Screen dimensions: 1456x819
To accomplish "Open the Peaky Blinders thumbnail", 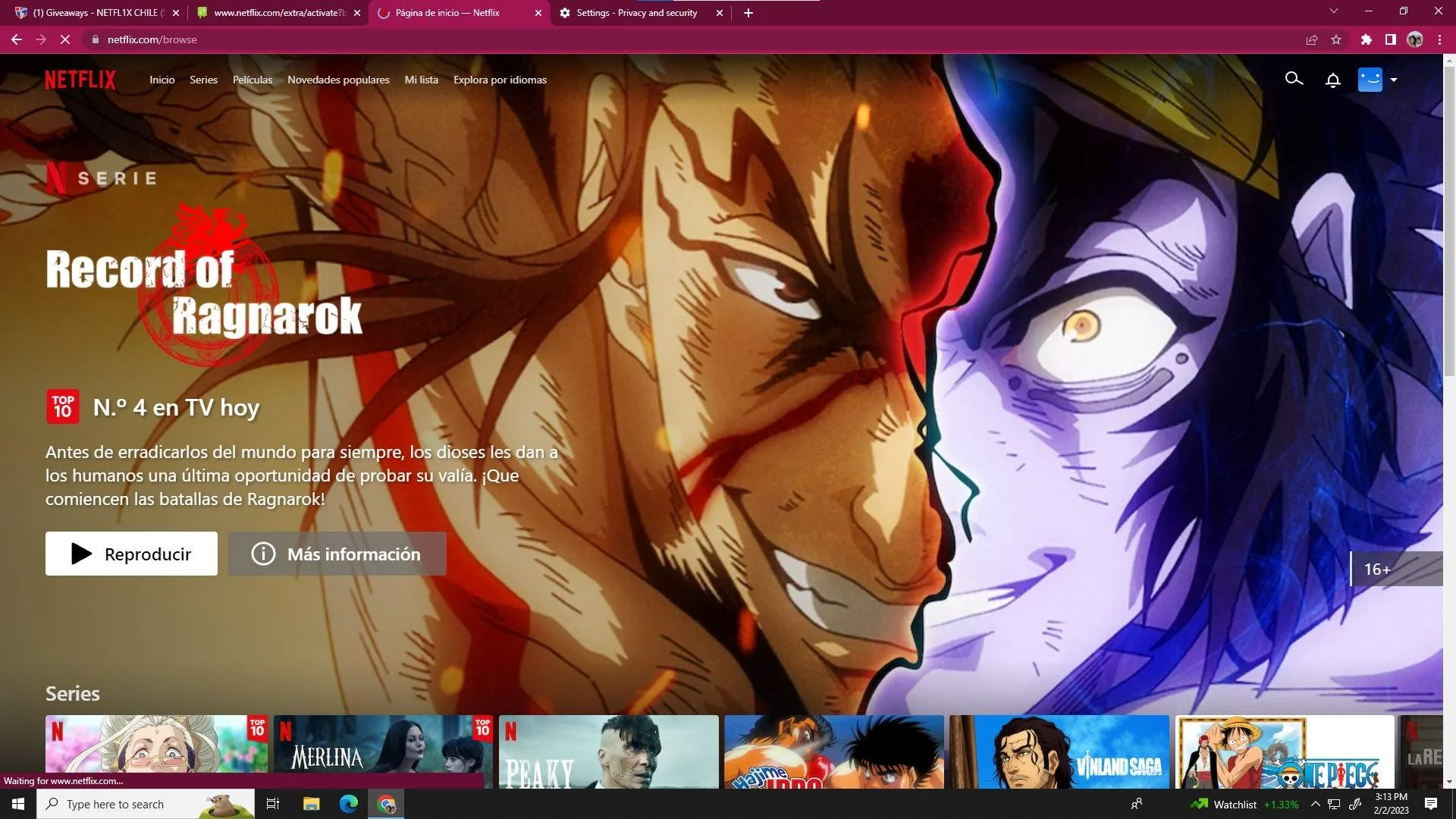I will tap(608, 752).
